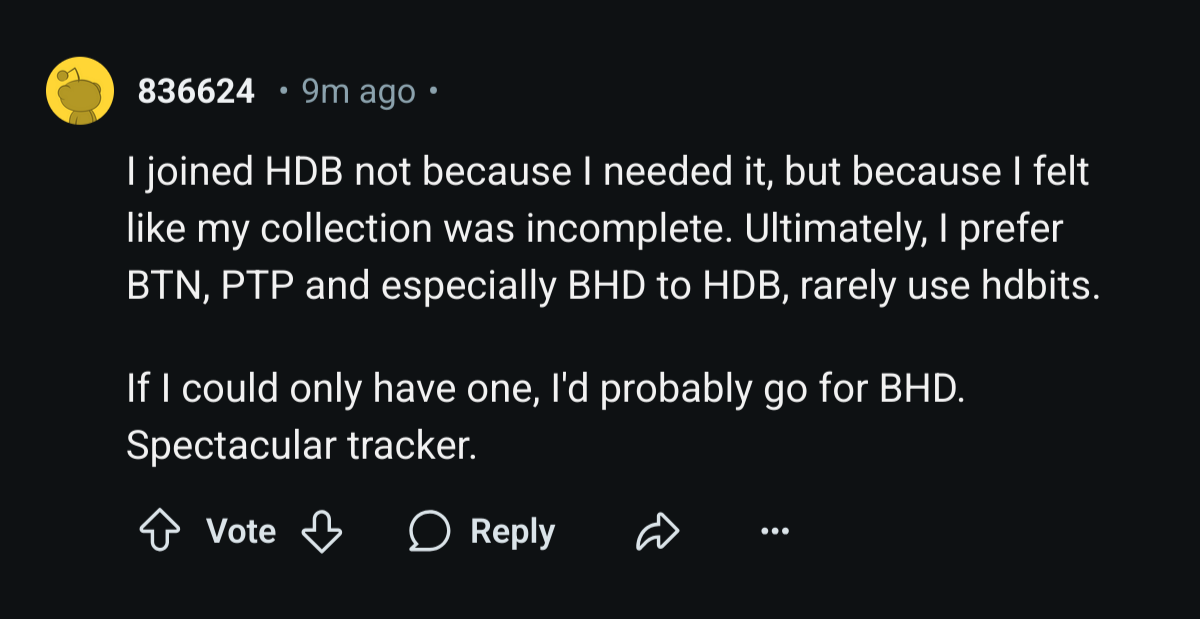The height and width of the screenshot is (619, 1200).
Task: Click the "Vote" count label
Action: point(241,531)
